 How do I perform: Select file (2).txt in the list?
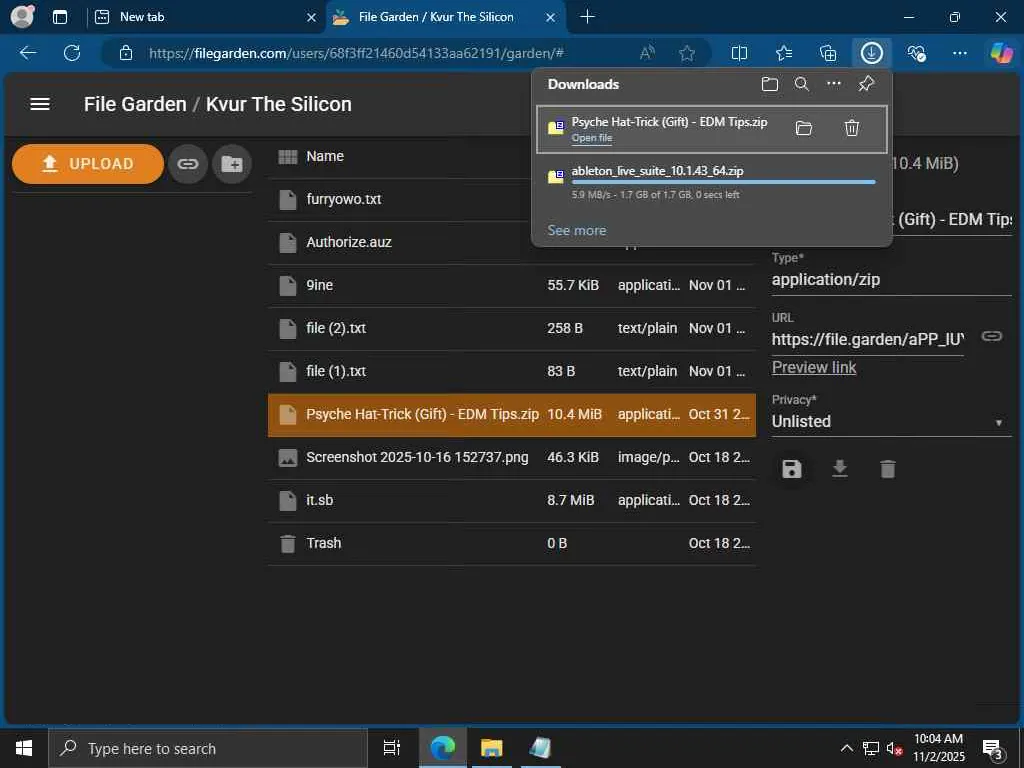click(512, 328)
